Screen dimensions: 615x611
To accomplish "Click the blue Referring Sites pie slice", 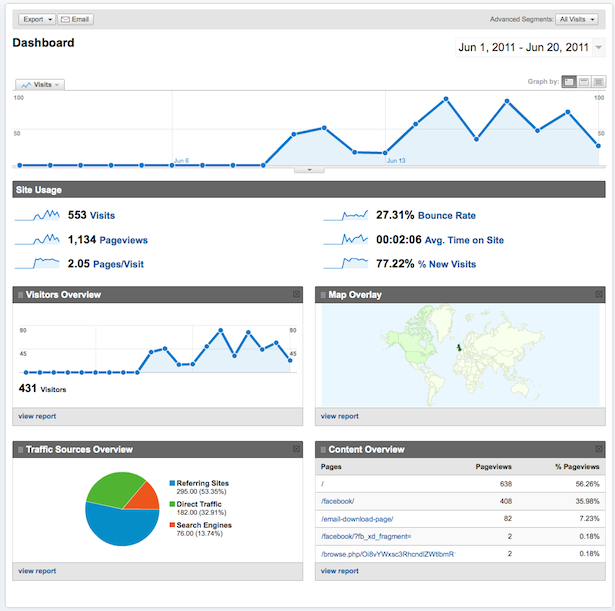I will (x=120, y=527).
